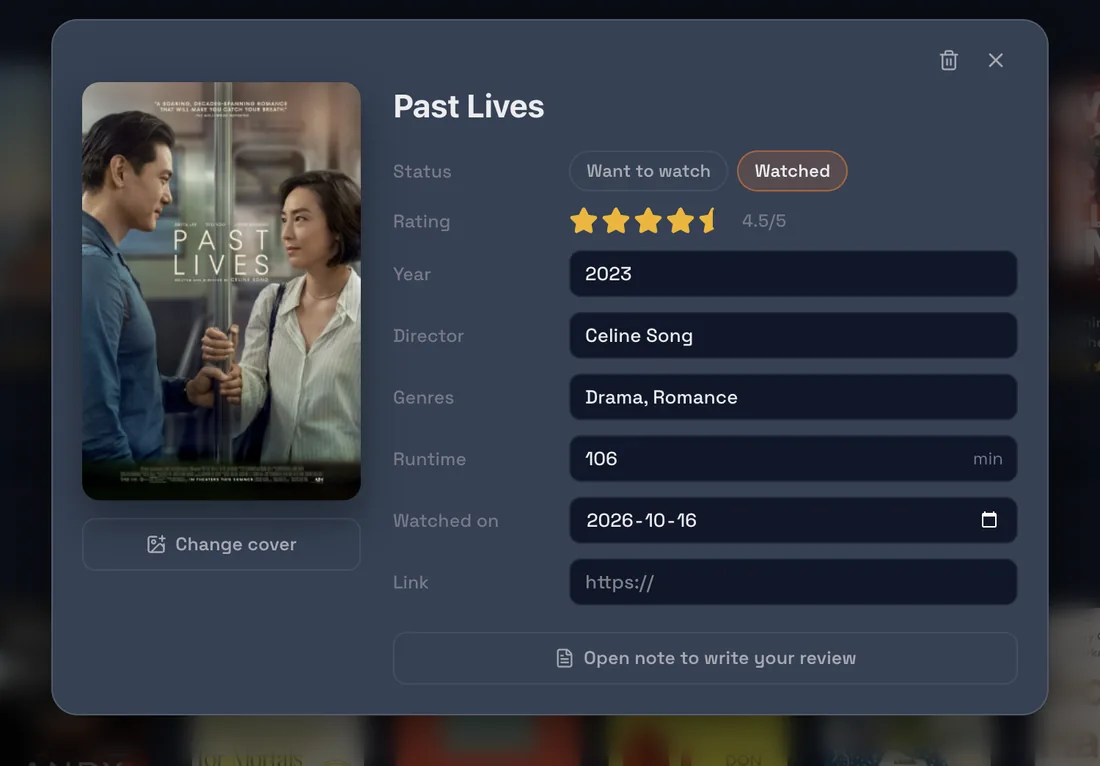Edit the Director field Celine Song
The width and height of the screenshot is (1100, 766).
[x=793, y=335]
